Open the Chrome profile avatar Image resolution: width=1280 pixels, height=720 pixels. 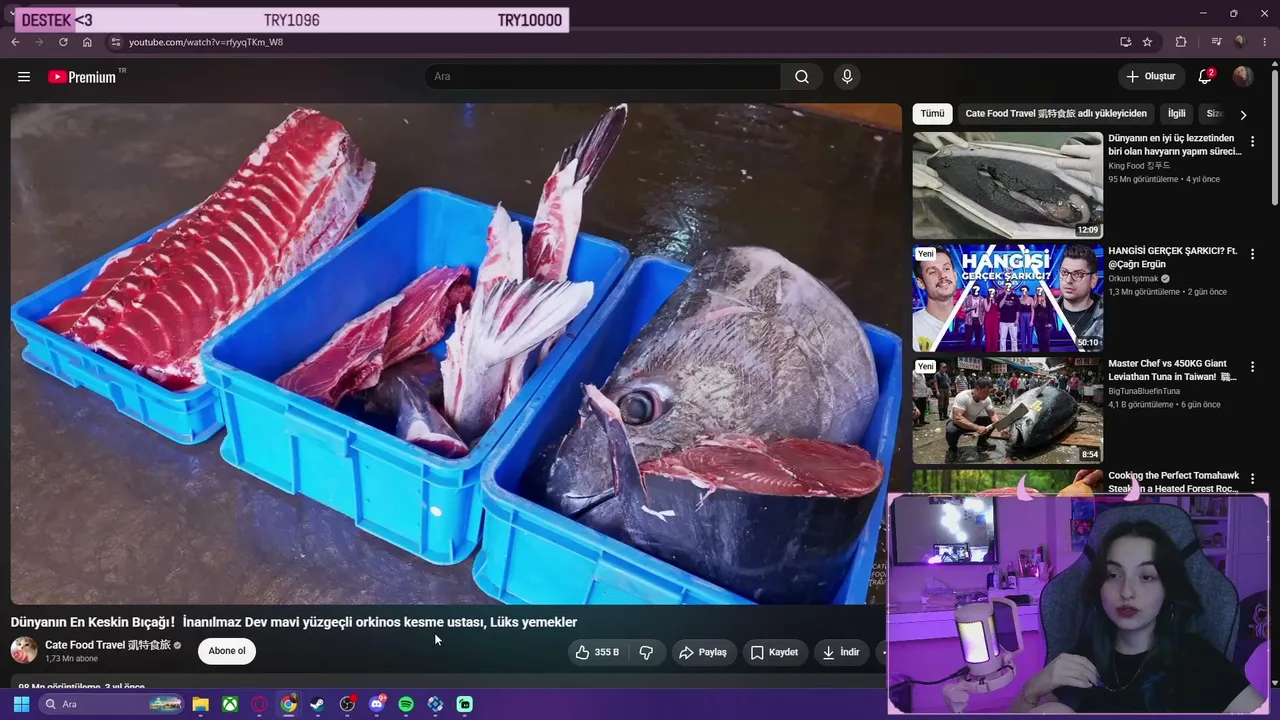(x=1240, y=42)
